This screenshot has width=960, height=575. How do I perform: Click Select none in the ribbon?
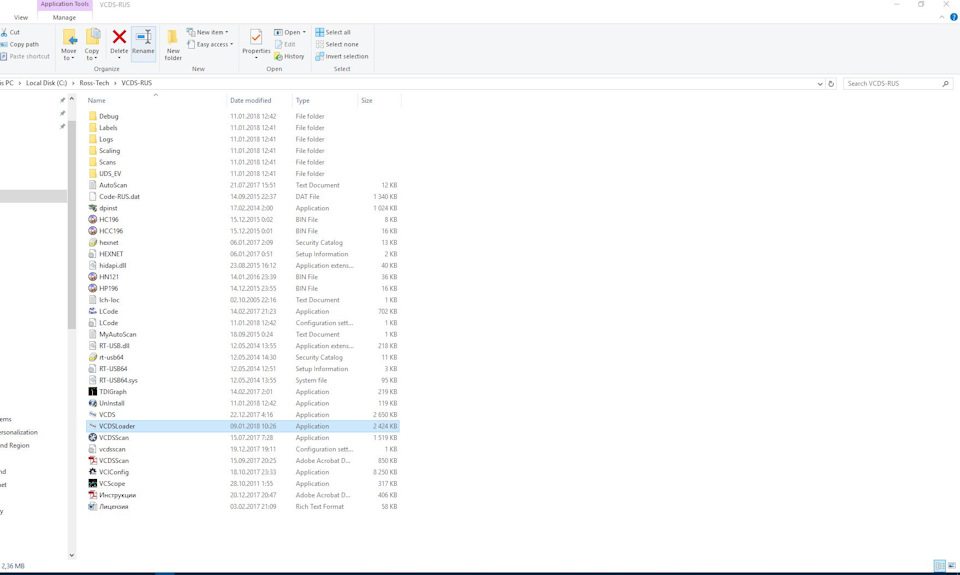(337, 44)
